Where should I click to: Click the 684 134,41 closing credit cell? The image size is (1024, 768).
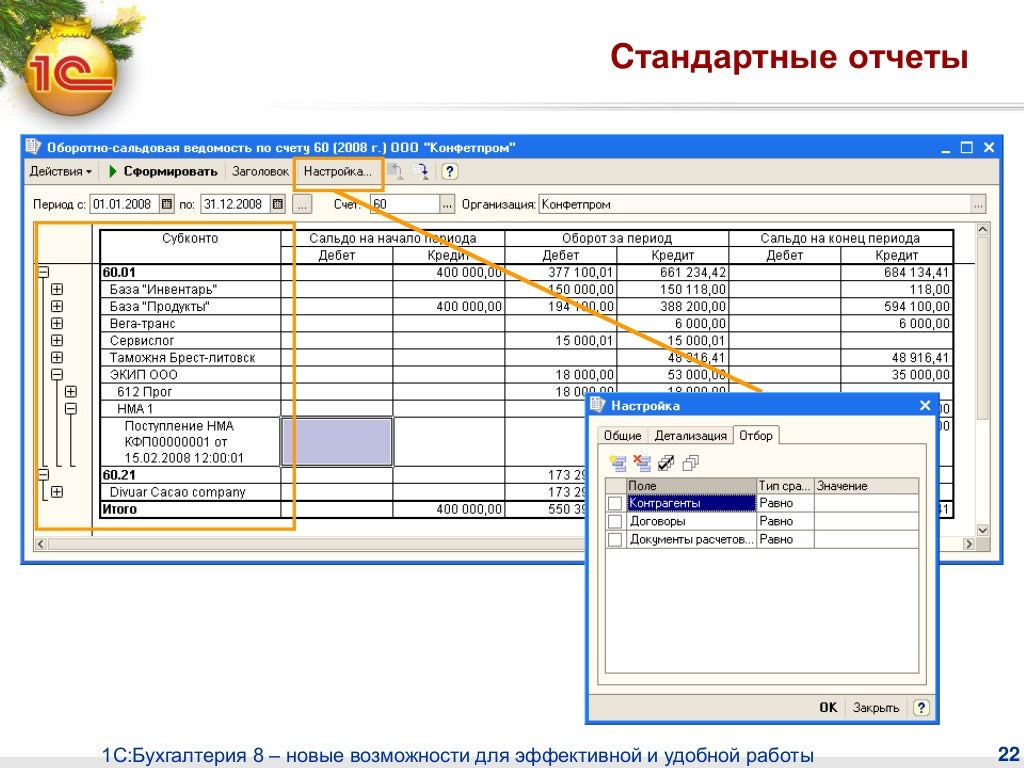coord(897,272)
